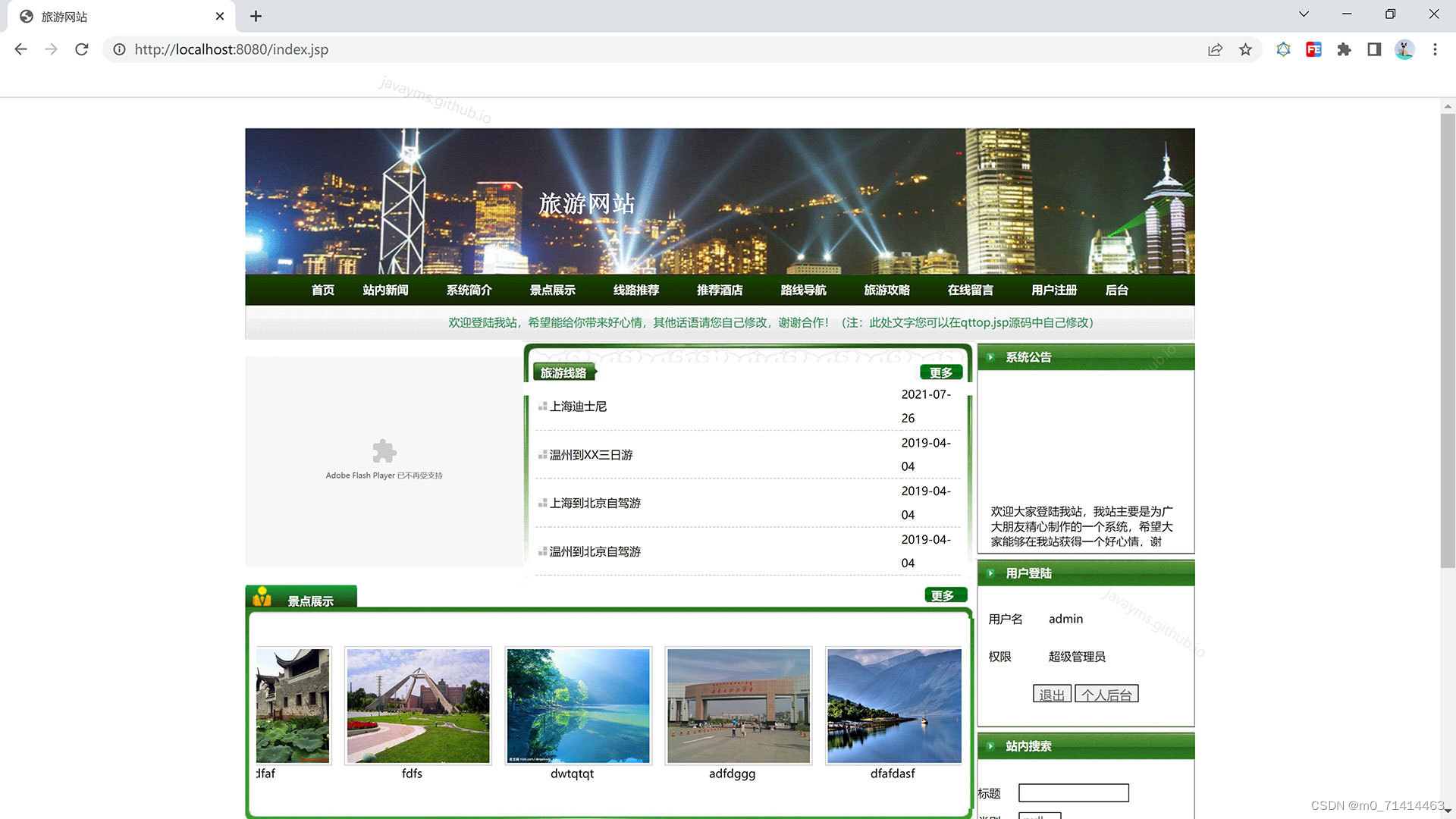
Task: Click the 退出 logout button
Action: [1051, 694]
